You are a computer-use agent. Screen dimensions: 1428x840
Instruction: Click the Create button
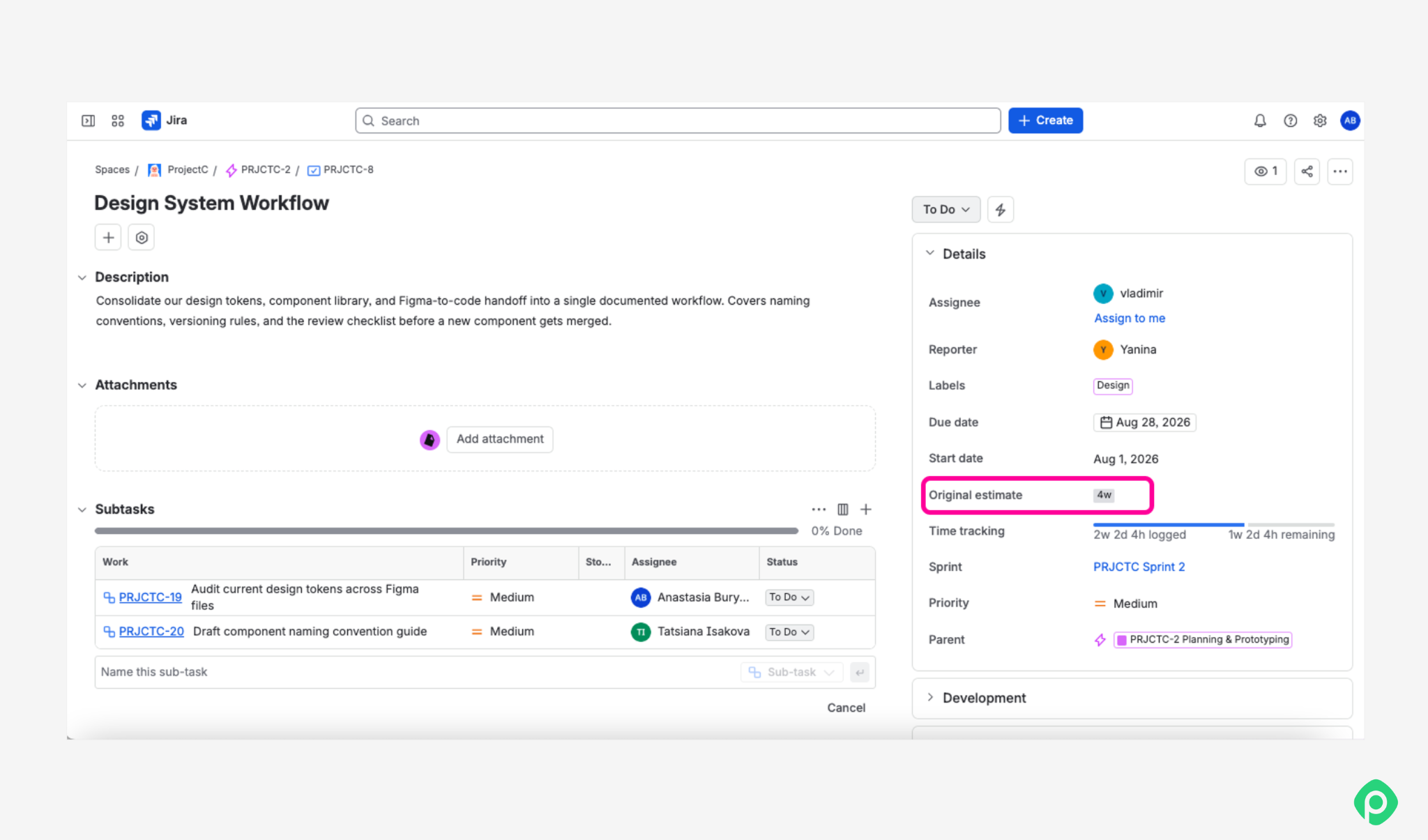[x=1045, y=121]
